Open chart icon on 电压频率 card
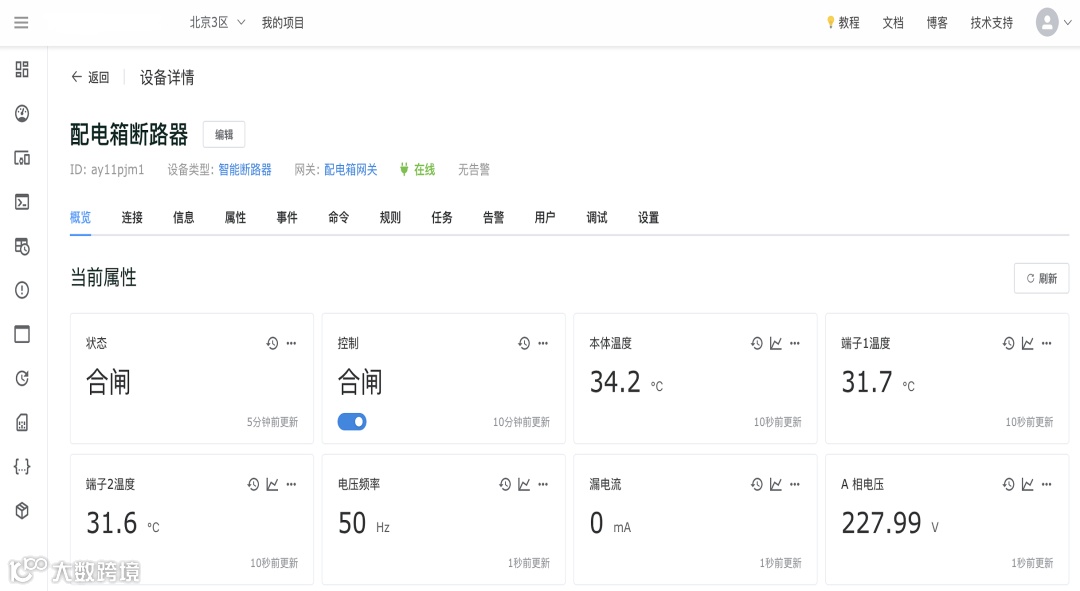Screen dimensions: 1080x591 click(524, 484)
